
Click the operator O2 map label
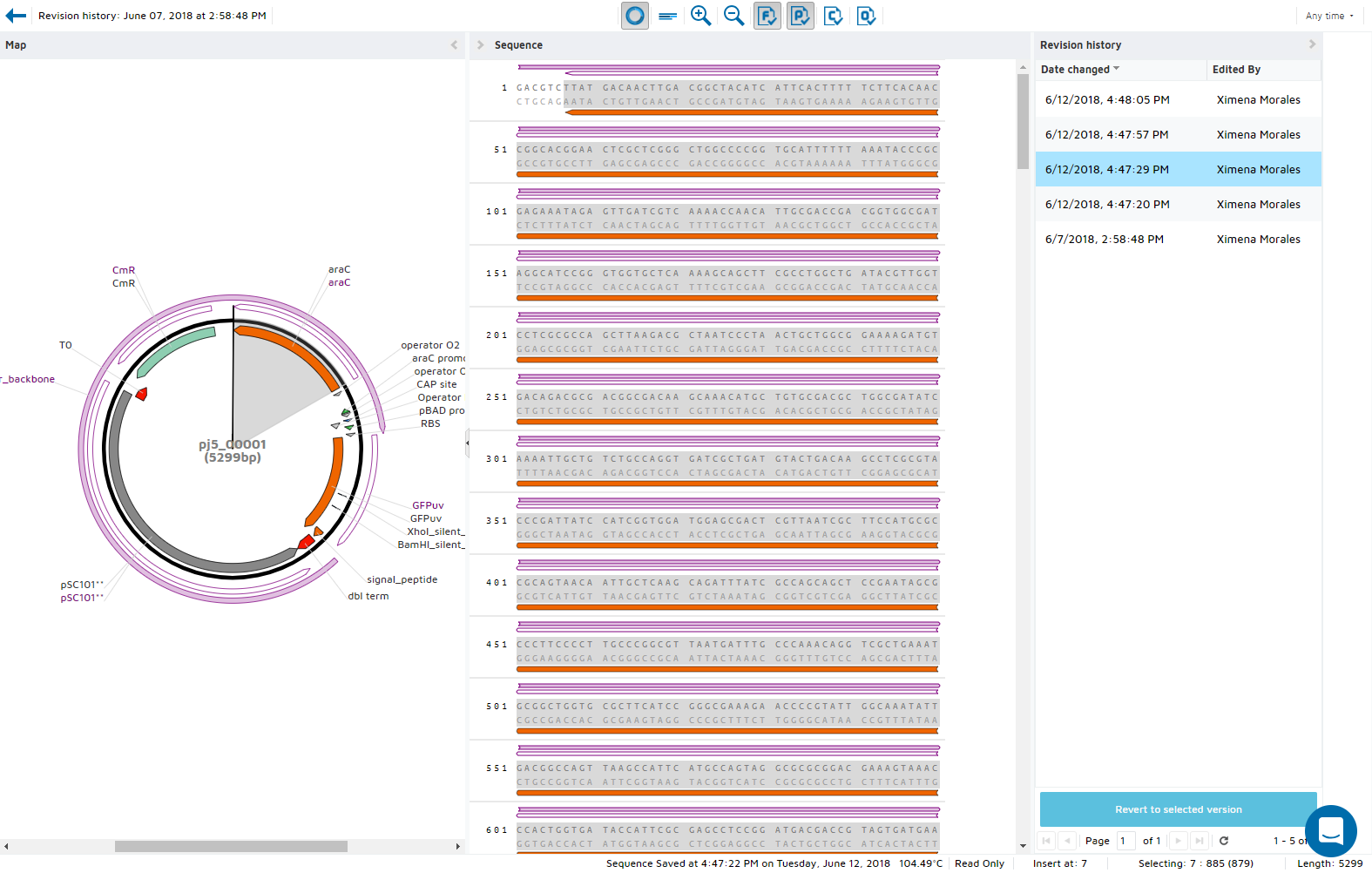click(430, 345)
